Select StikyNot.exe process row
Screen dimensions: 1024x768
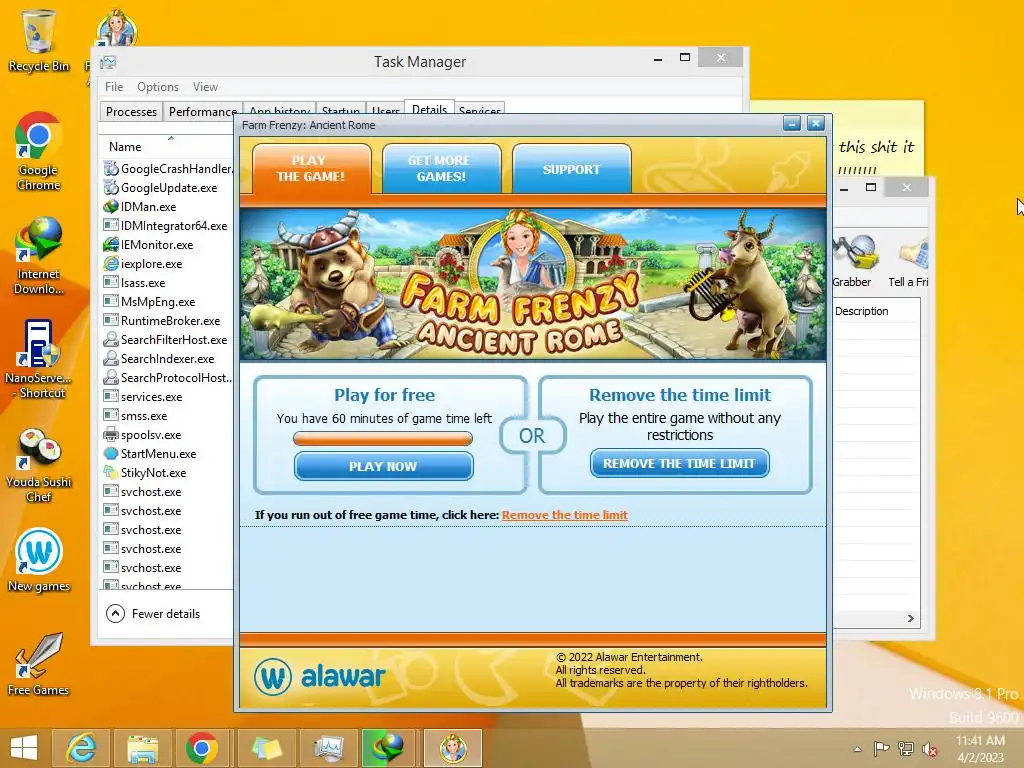(x=168, y=472)
